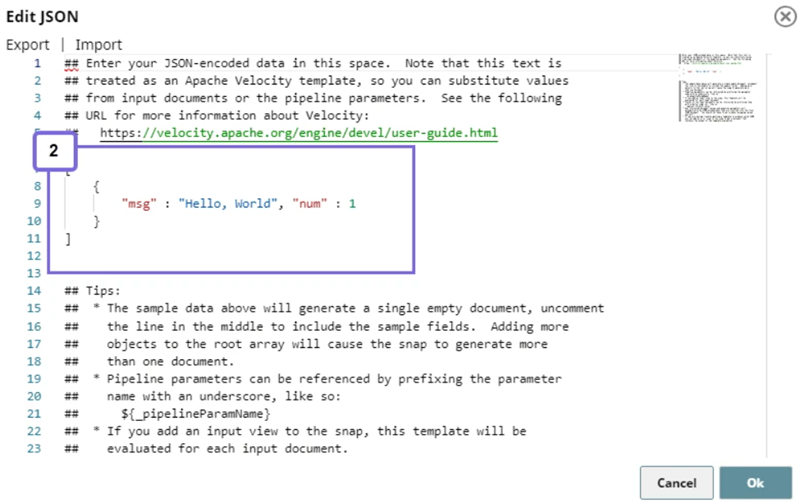The height and width of the screenshot is (503, 800).
Task: Place cursor on the "msg" key
Action: pyautogui.click(x=139, y=203)
